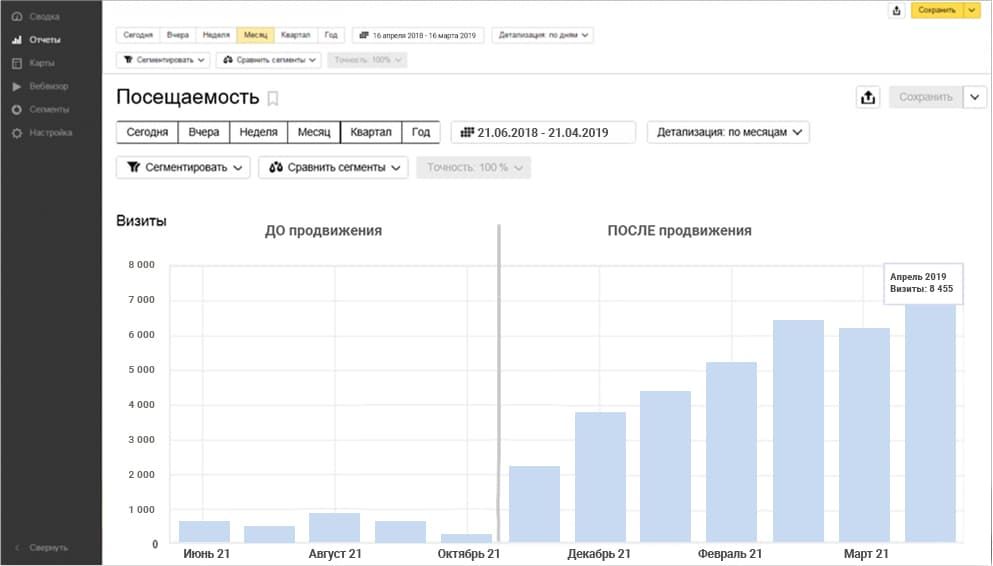Screen dimensions: 993x566
Task: Open the 16 апреля 2018 date range picker
Action: pyautogui.click(x=418, y=35)
